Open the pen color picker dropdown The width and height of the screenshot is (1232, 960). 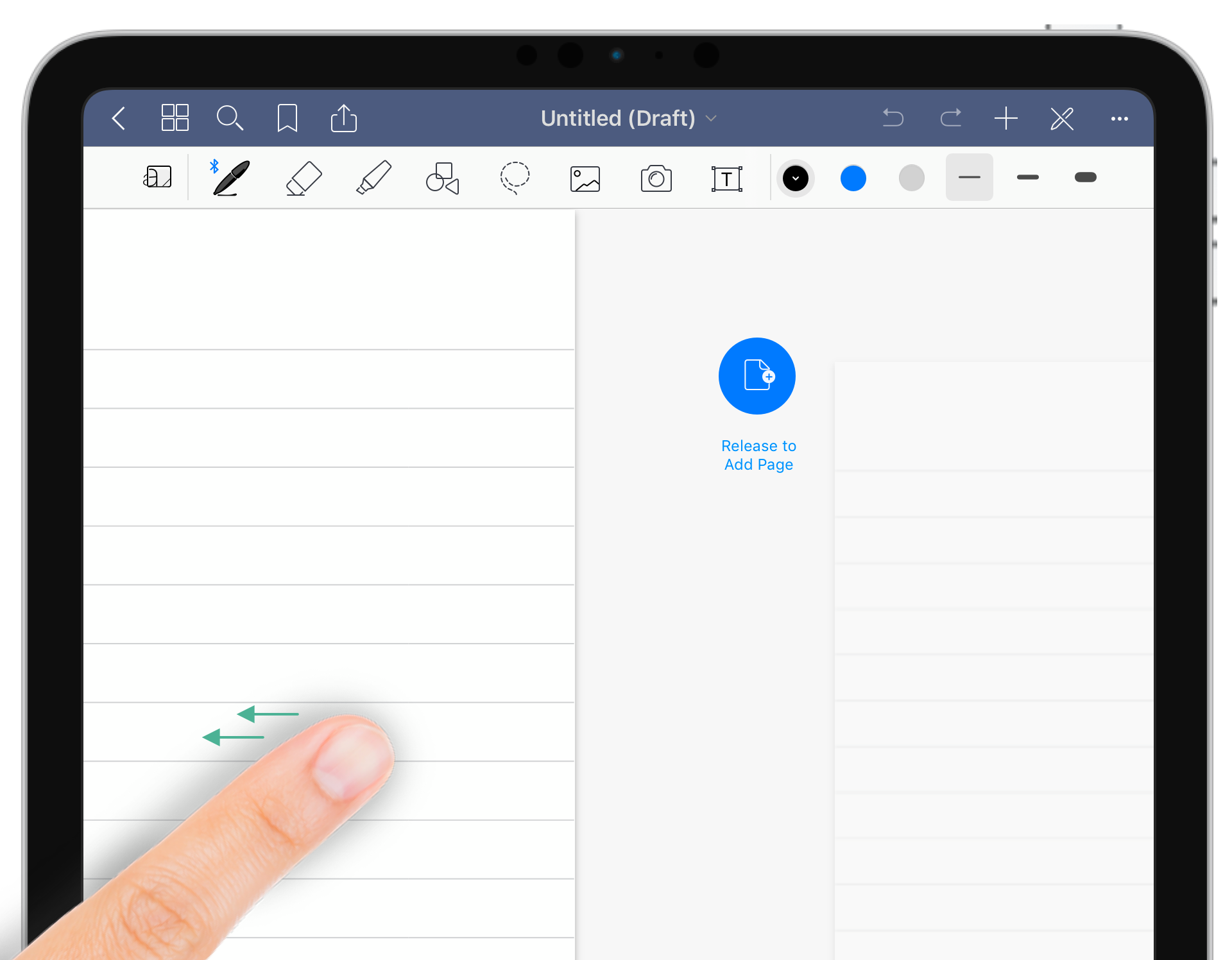coord(796,179)
